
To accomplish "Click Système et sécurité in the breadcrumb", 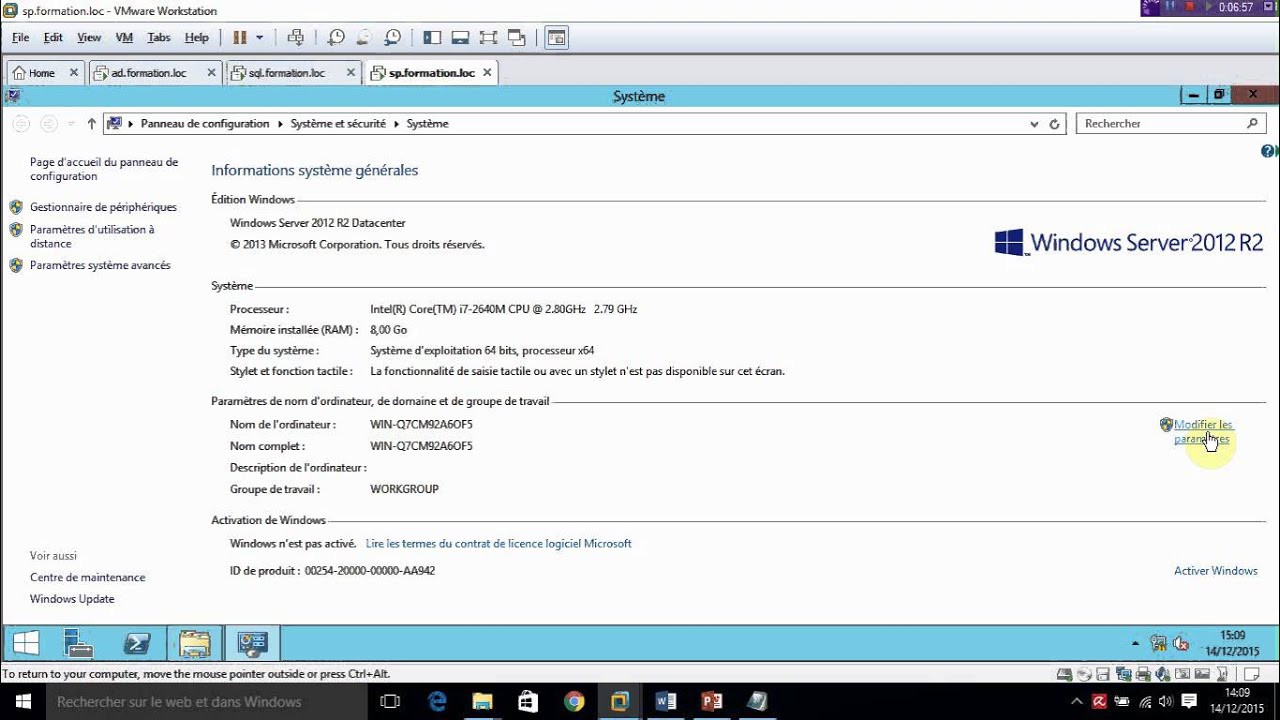I will coord(338,124).
